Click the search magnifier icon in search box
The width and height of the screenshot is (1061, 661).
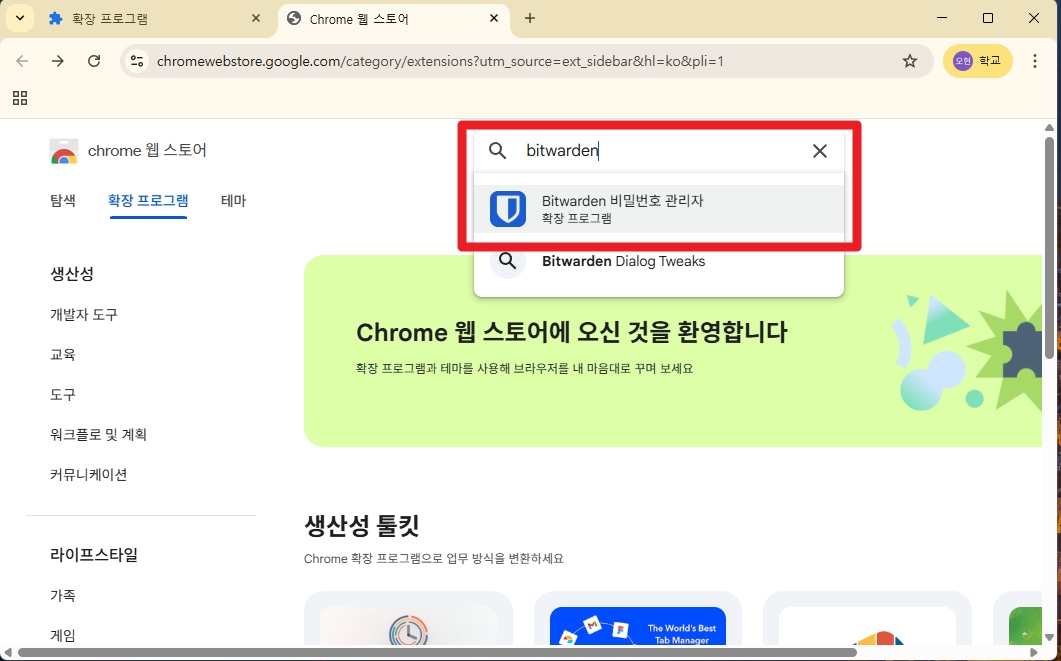click(x=497, y=151)
